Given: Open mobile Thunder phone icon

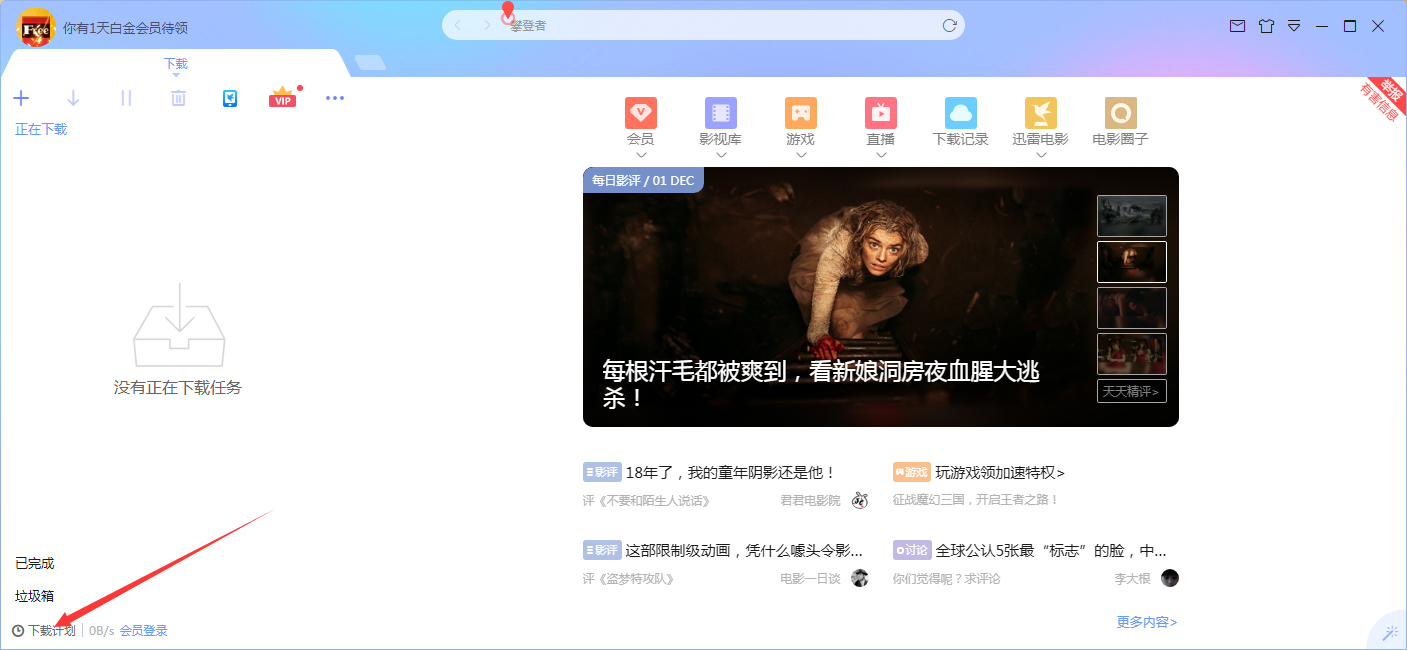Looking at the screenshot, I should point(230,97).
